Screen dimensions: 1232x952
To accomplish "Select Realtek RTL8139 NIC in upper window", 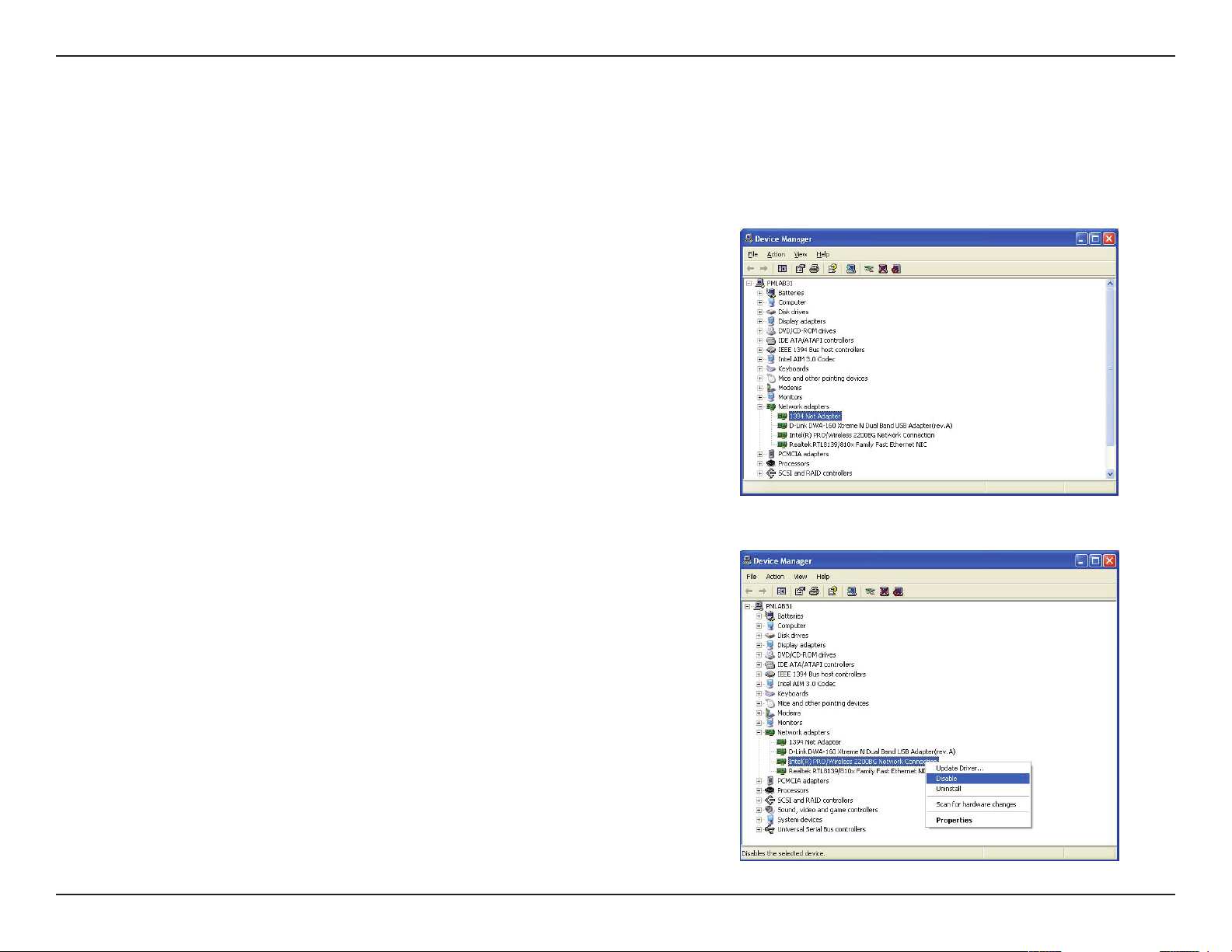I will click(x=857, y=445).
